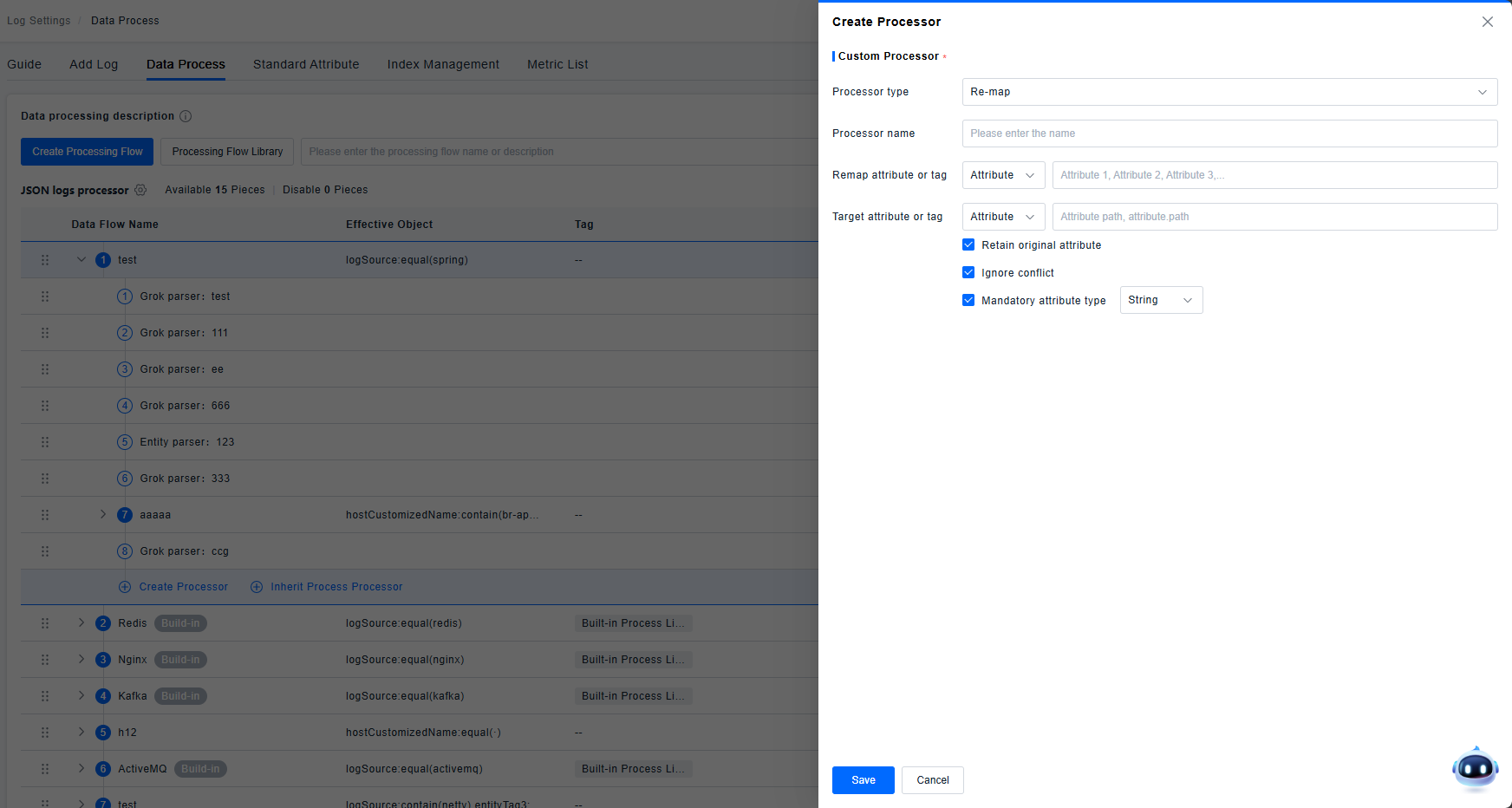Image resolution: width=1512 pixels, height=808 pixels.
Task: Click the plus icon next to Create Processor
Action: [125, 587]
